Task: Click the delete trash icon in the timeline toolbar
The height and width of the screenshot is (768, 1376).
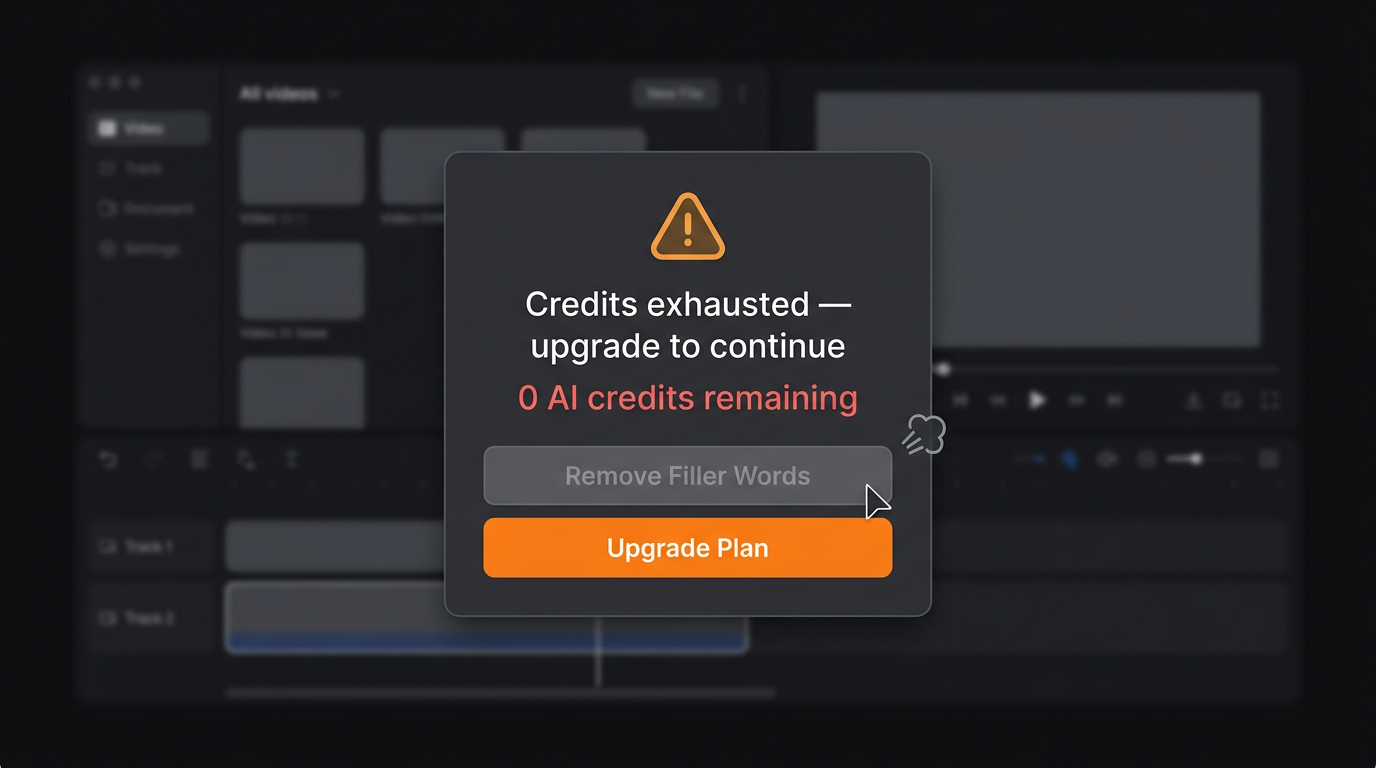Action: point(199,459)
